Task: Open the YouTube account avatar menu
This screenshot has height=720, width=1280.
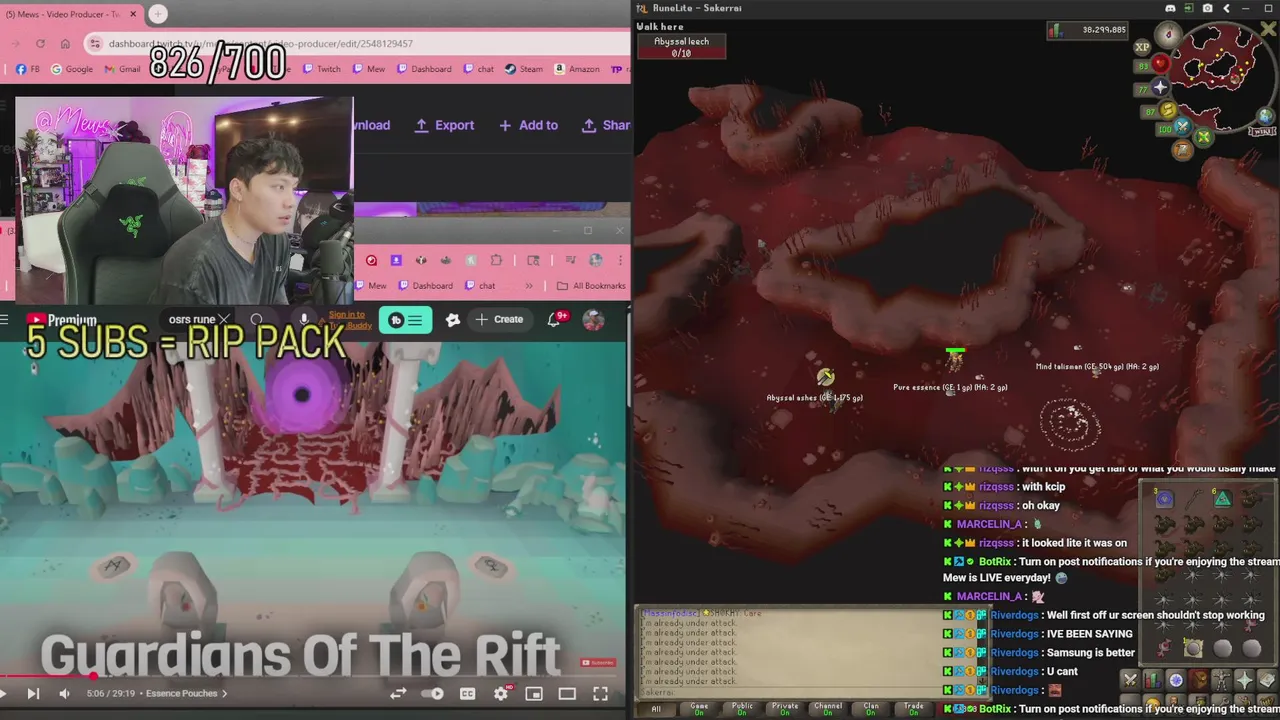Action: (593, 320)
